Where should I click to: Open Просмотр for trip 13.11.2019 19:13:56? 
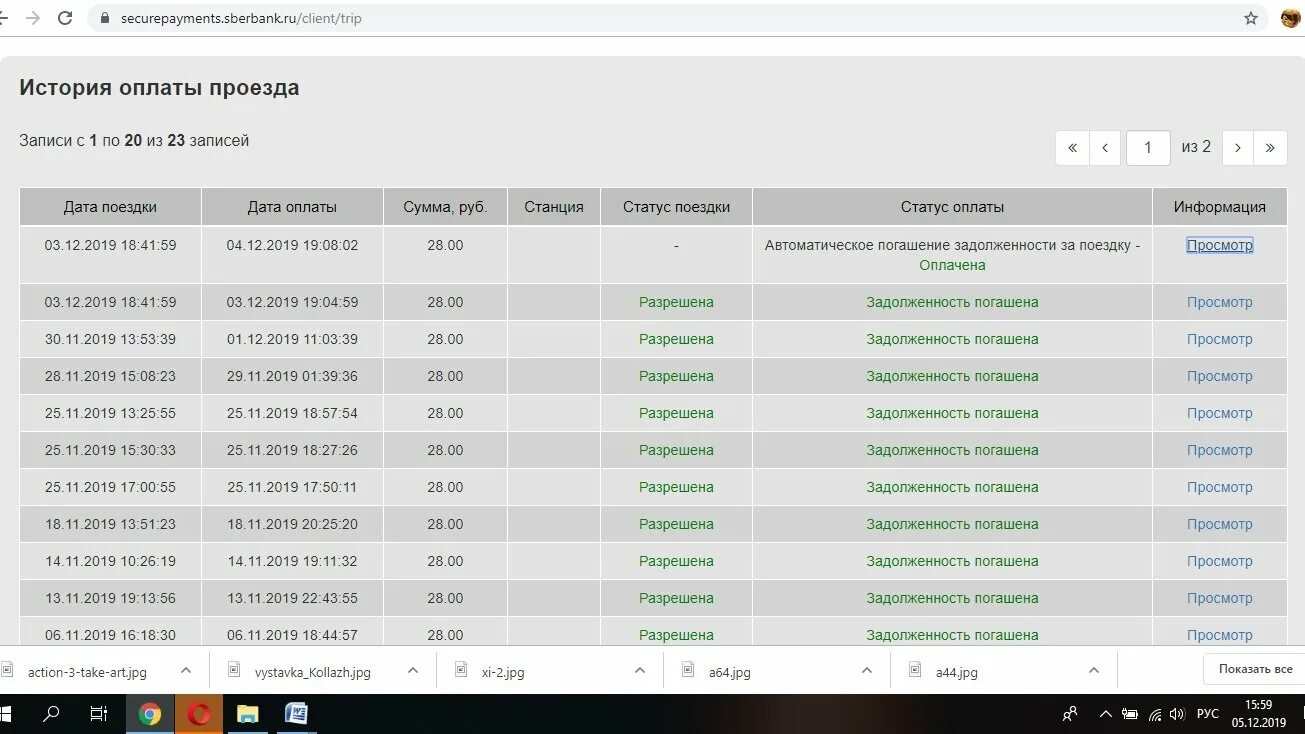1219,598
